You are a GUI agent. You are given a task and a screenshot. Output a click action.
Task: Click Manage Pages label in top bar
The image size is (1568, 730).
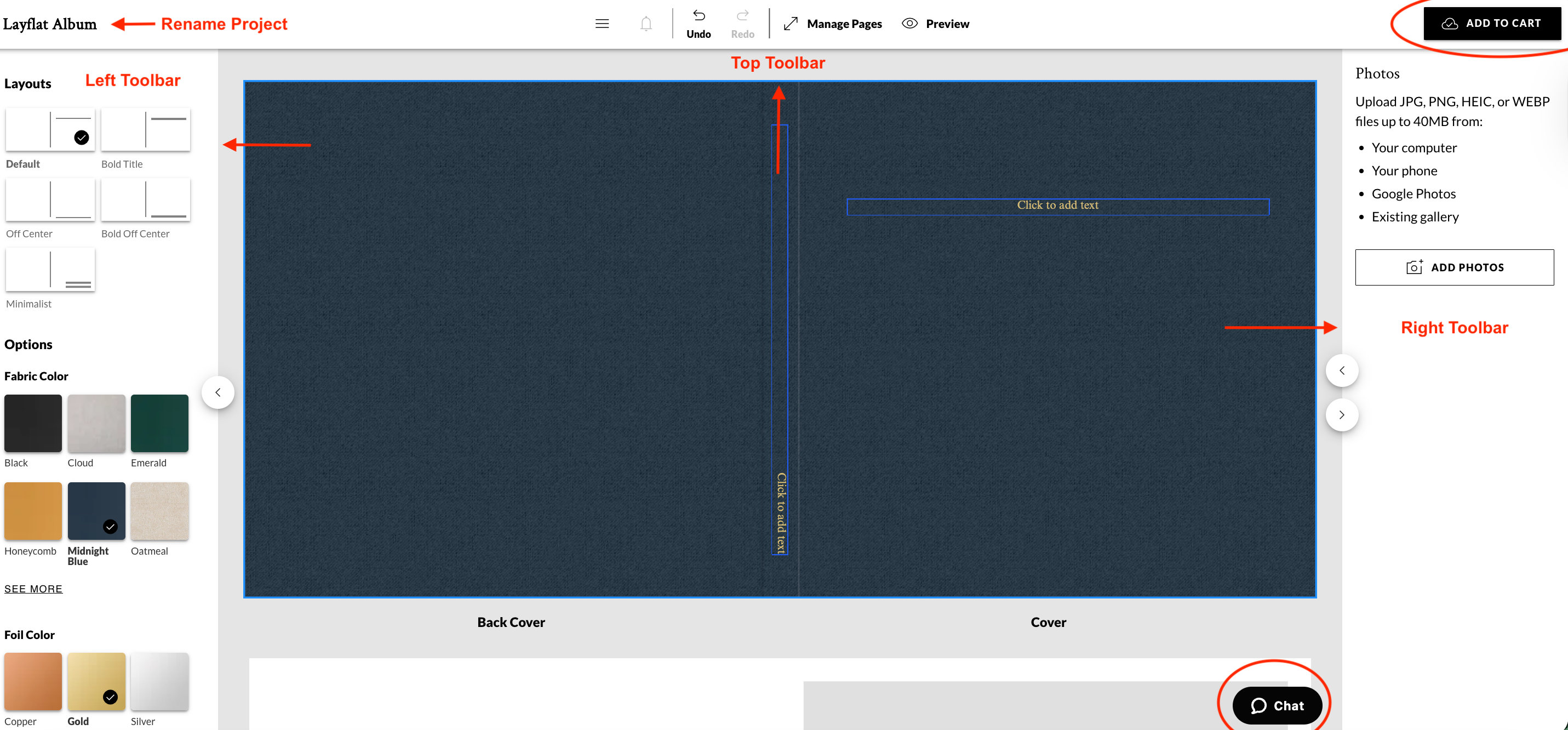tap(845, 23)
